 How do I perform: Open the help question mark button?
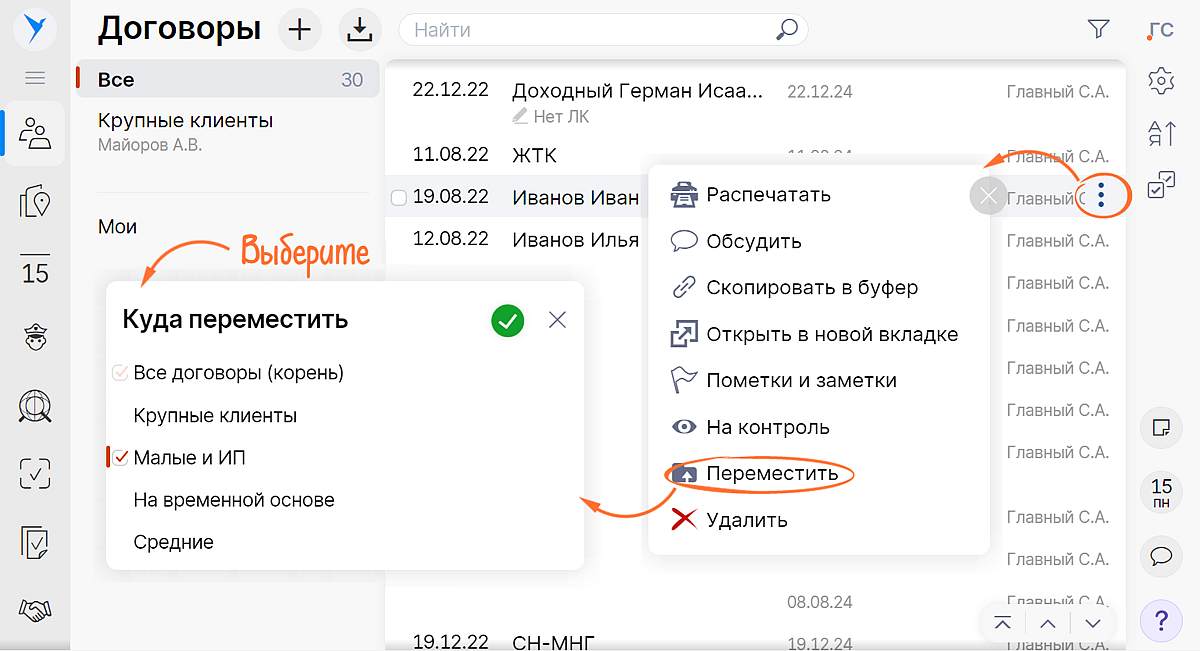pyautogui.click(x=1161, y=621)
